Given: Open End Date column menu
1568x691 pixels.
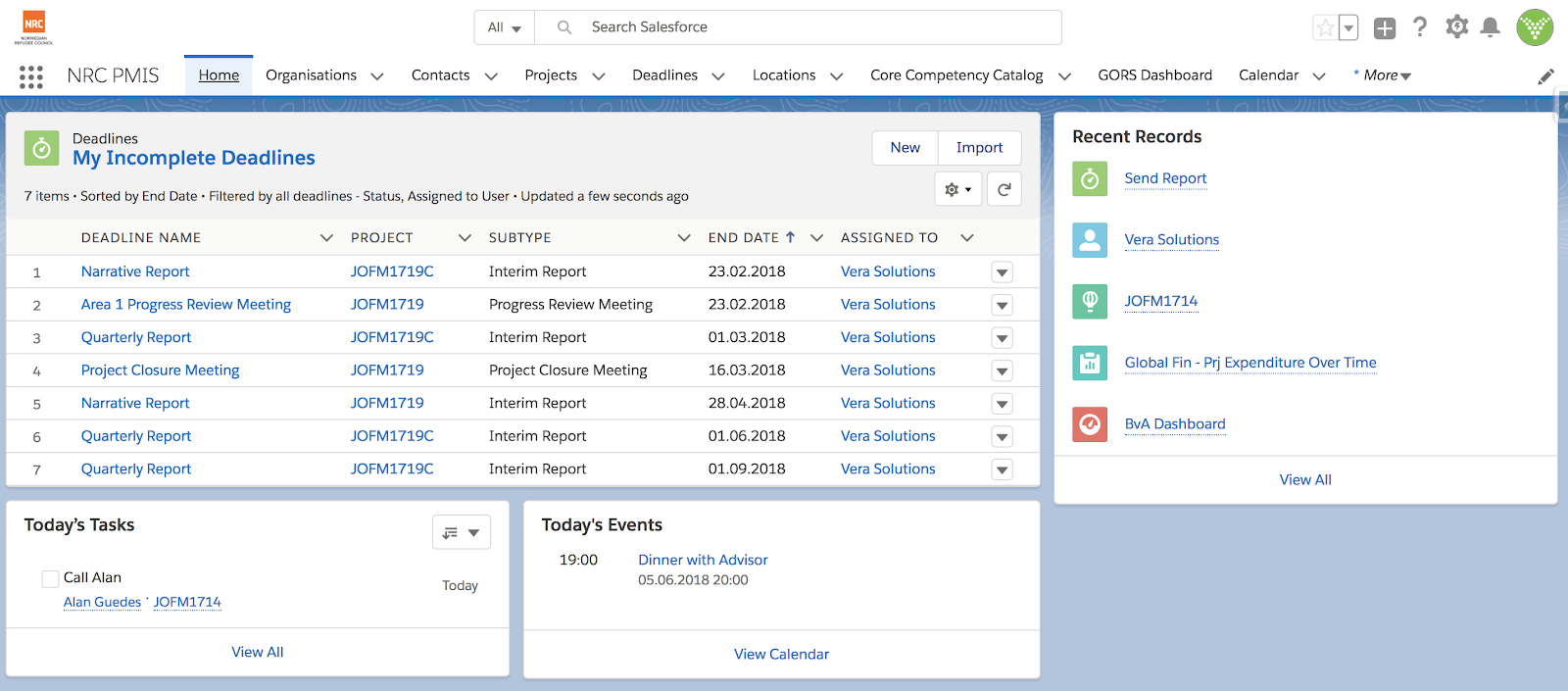Looking at the screenshot, I should pyautogui.click(x=816, y=238).
